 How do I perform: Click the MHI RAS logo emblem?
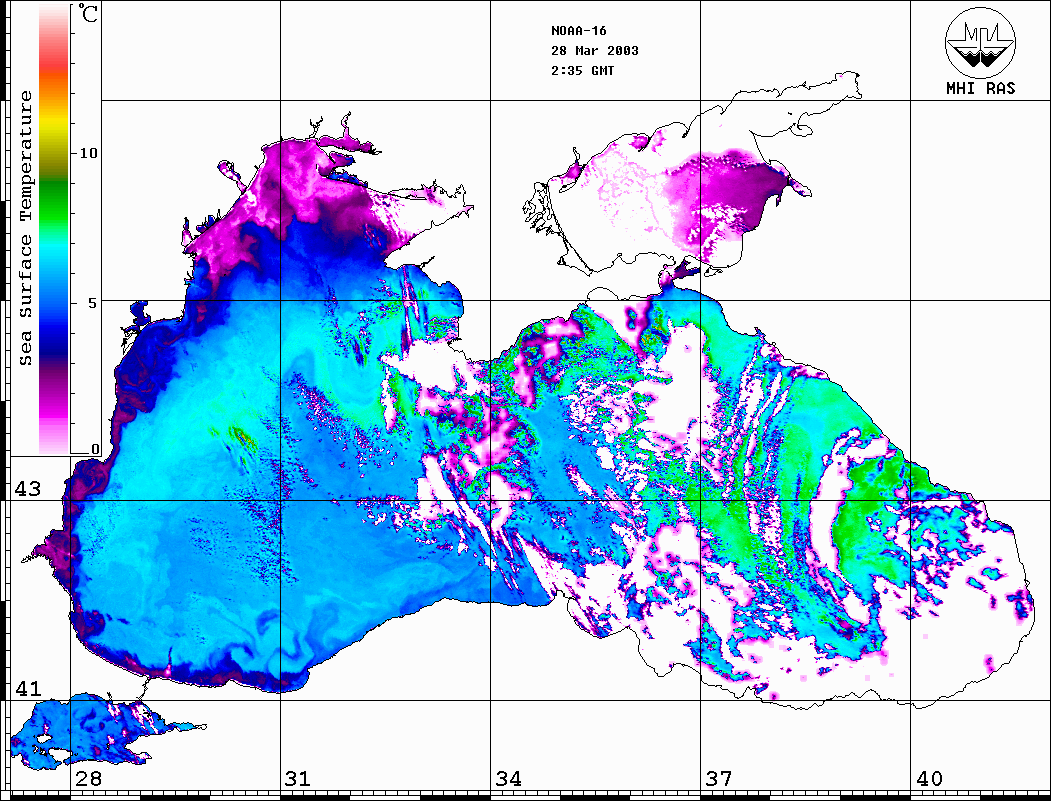click(980, 42)
